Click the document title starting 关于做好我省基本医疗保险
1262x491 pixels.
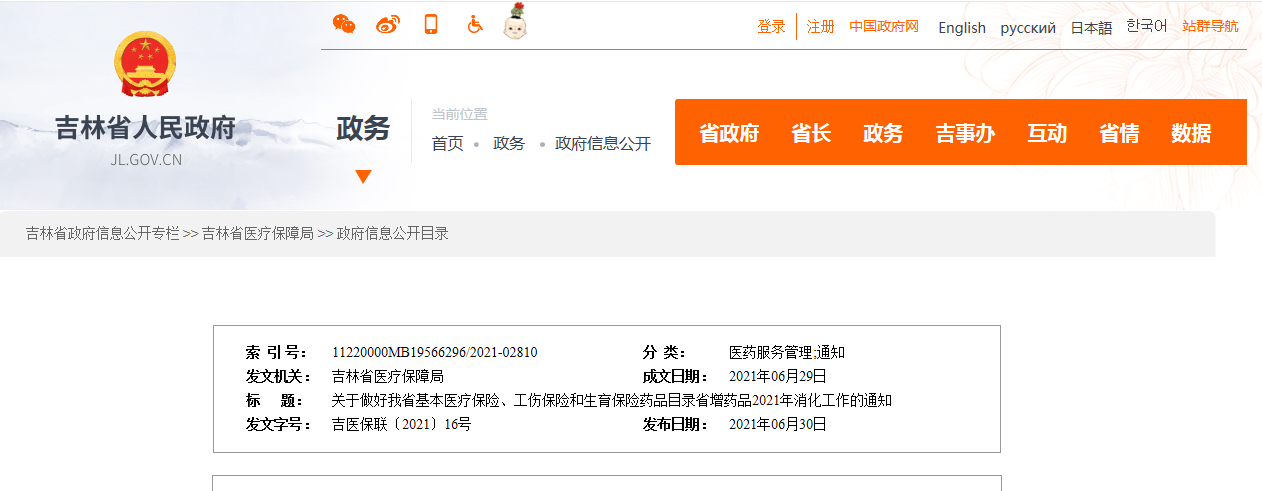click(612, 401)
